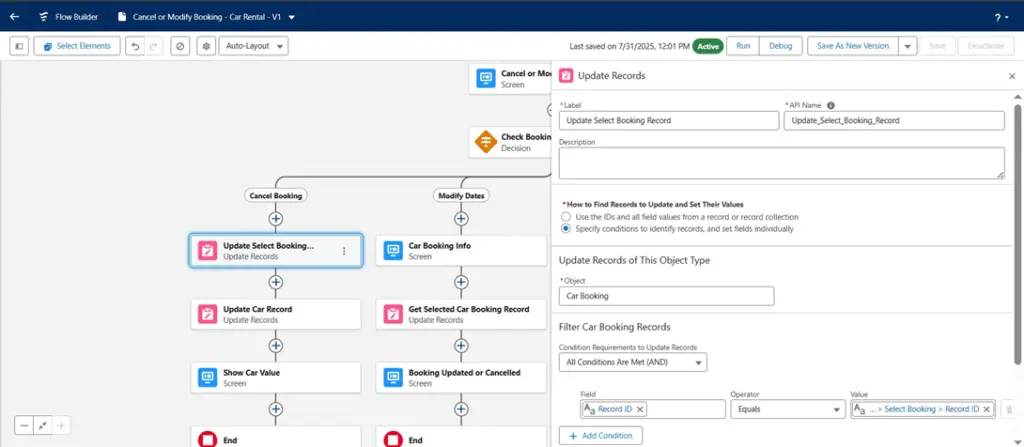Click the Select Elements button
This screenshot has height=447, width=1024.
tap(77, 46)
